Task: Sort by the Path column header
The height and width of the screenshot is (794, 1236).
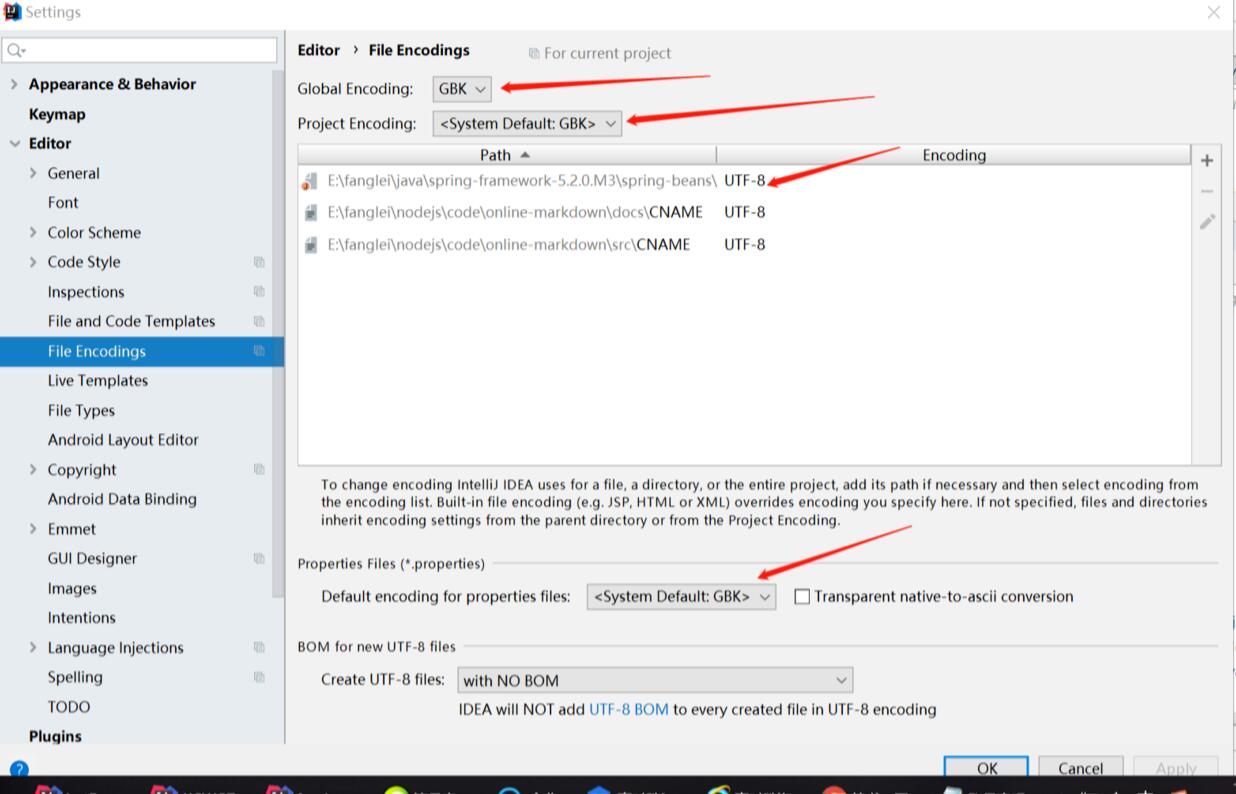Action: [x=507, y=155]
